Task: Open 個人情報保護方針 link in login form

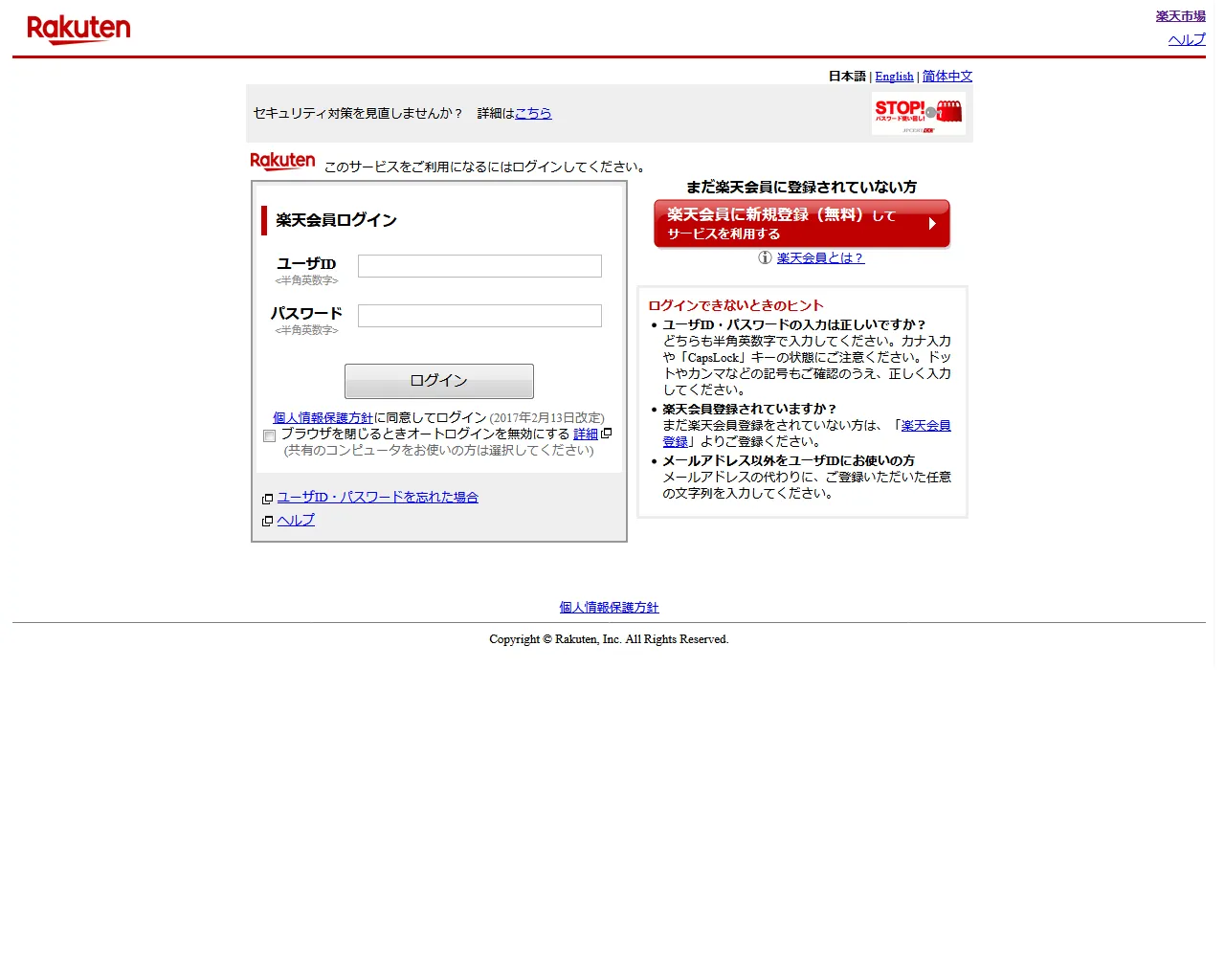Action: tap(323, 417)
